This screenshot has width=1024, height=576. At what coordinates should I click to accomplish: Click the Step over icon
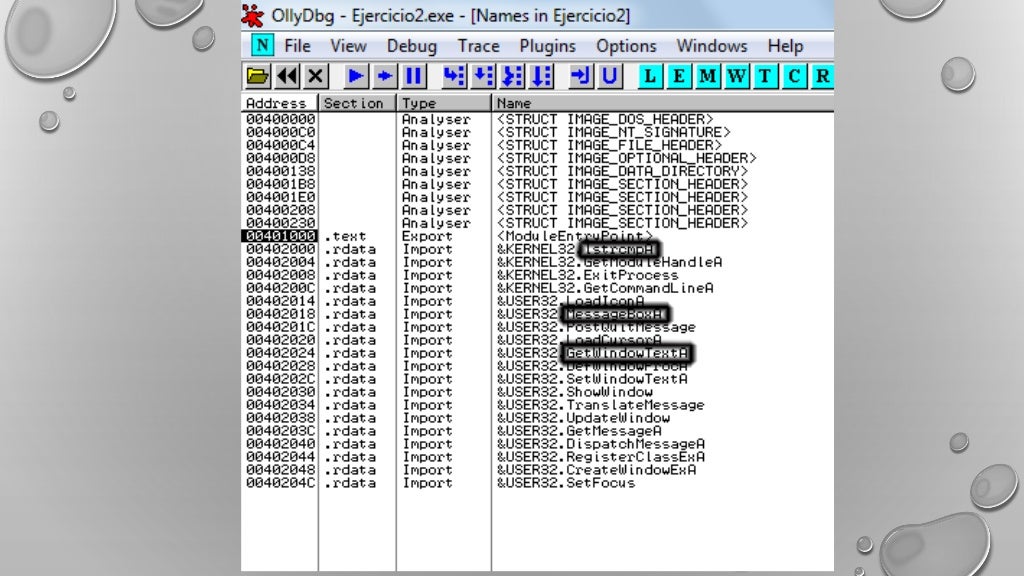click(483, 76)
